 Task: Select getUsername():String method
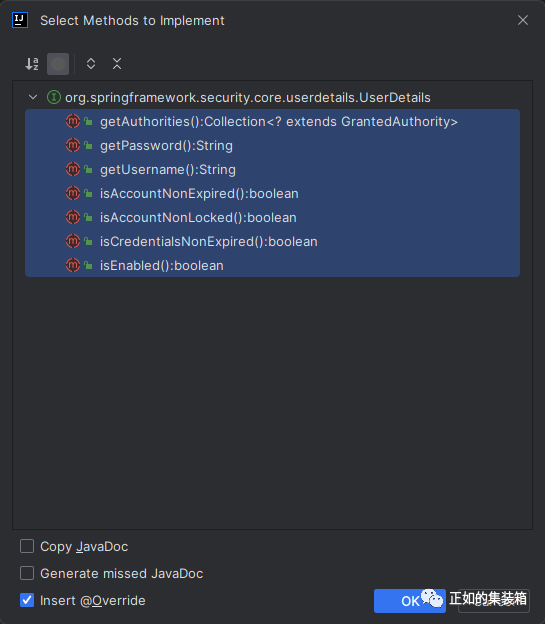pyautogui.click(x=272, y=169)
